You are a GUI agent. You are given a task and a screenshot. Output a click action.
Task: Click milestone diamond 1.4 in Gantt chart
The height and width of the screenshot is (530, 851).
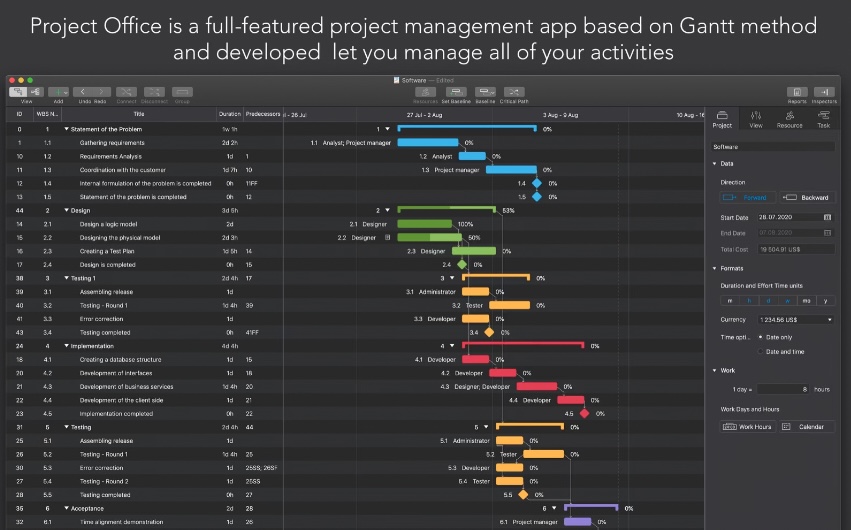pyautogui.click(x=537, y=183)
